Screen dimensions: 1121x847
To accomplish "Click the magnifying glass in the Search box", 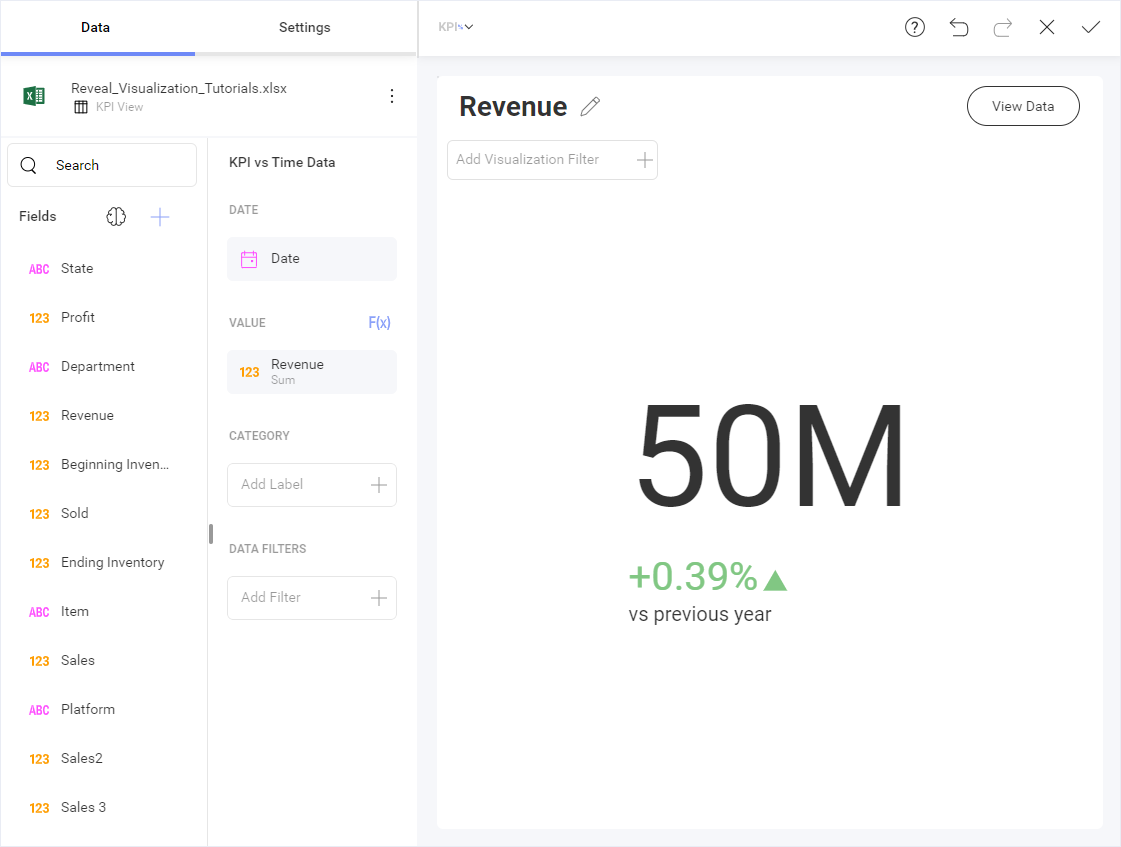I will [x=28, y=165].
